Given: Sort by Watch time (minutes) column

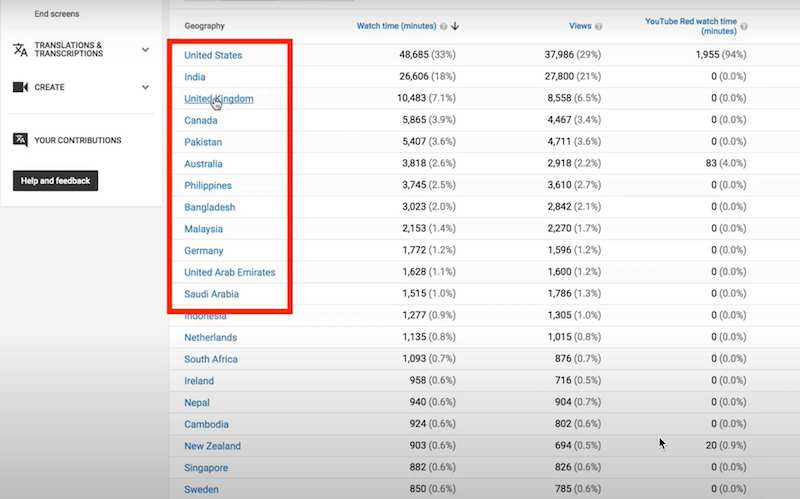Looking at the screenshot, I should tap(396, 26).
